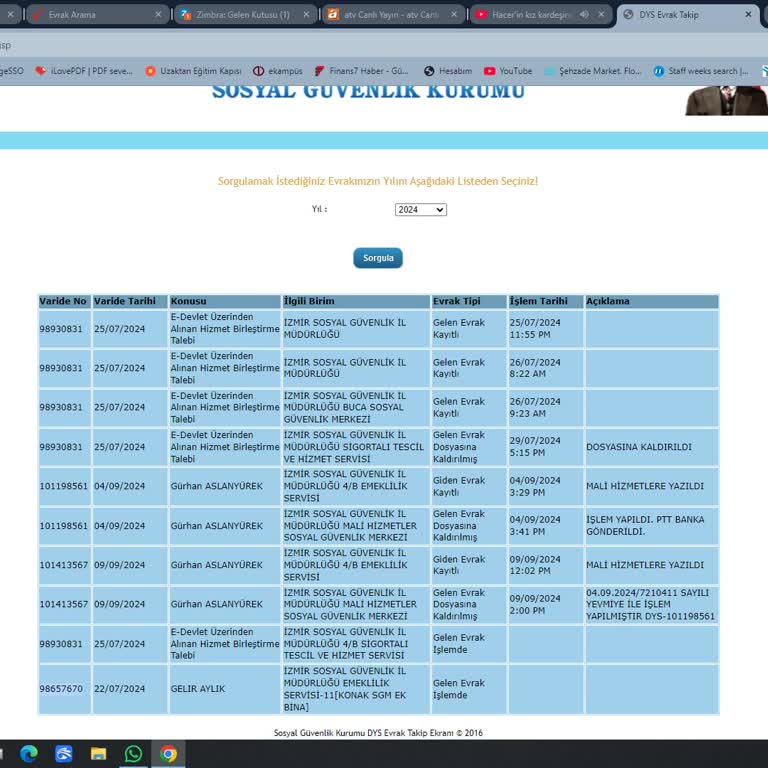The image size is (768, 768).
Task: Switch to atv Canlı Yayın tab
Action: (393, 15)
